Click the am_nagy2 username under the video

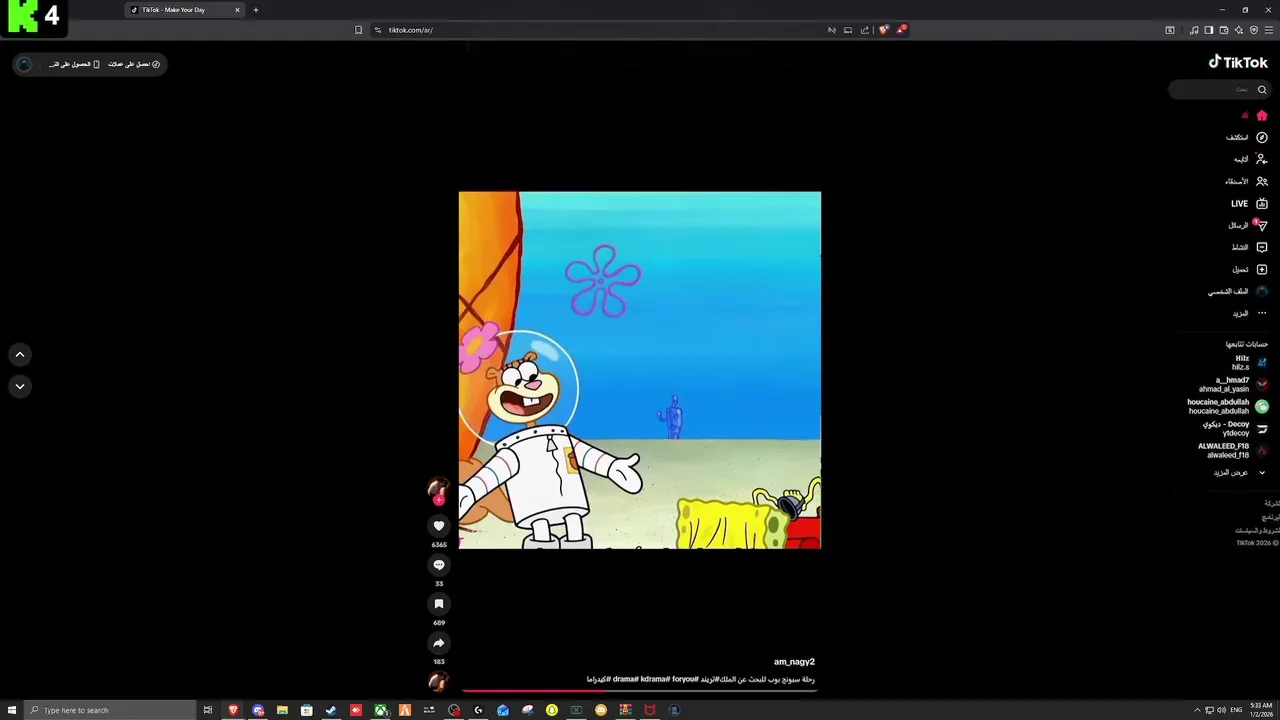794,662
